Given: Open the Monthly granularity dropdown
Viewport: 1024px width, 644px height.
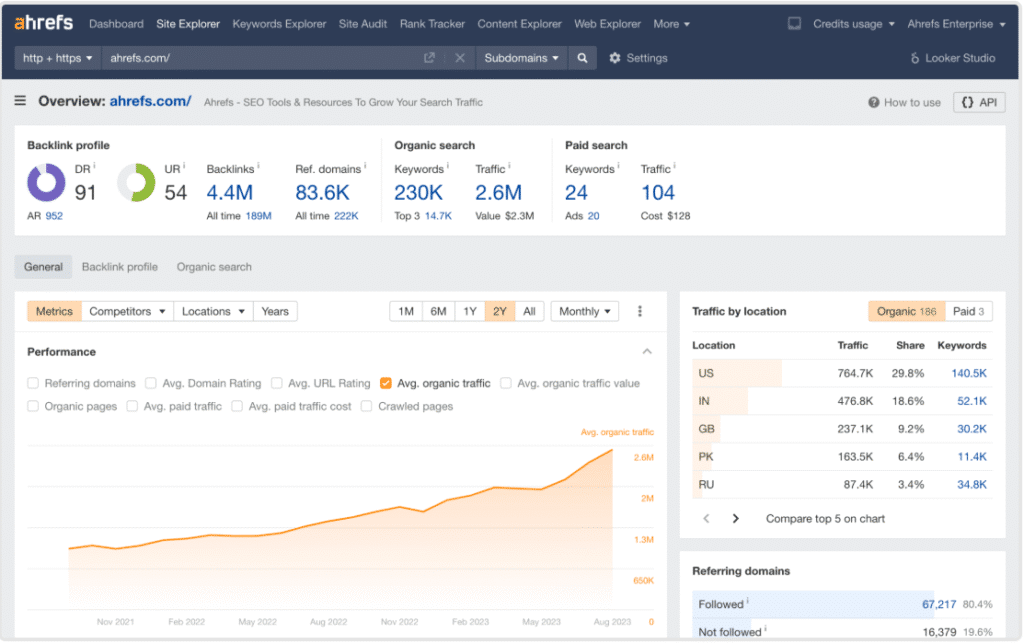Looking at the screenshot, I should [x=584, y=311].
